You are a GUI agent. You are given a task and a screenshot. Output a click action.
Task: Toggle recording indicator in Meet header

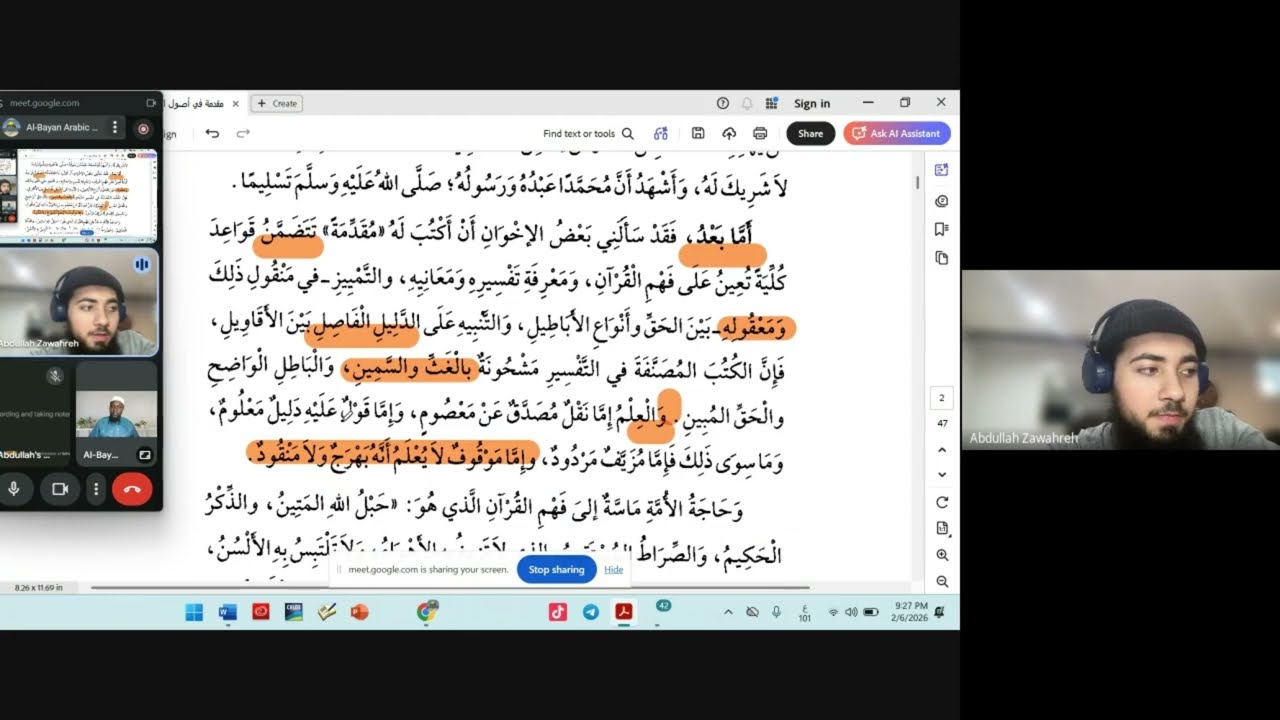(143, 128)
